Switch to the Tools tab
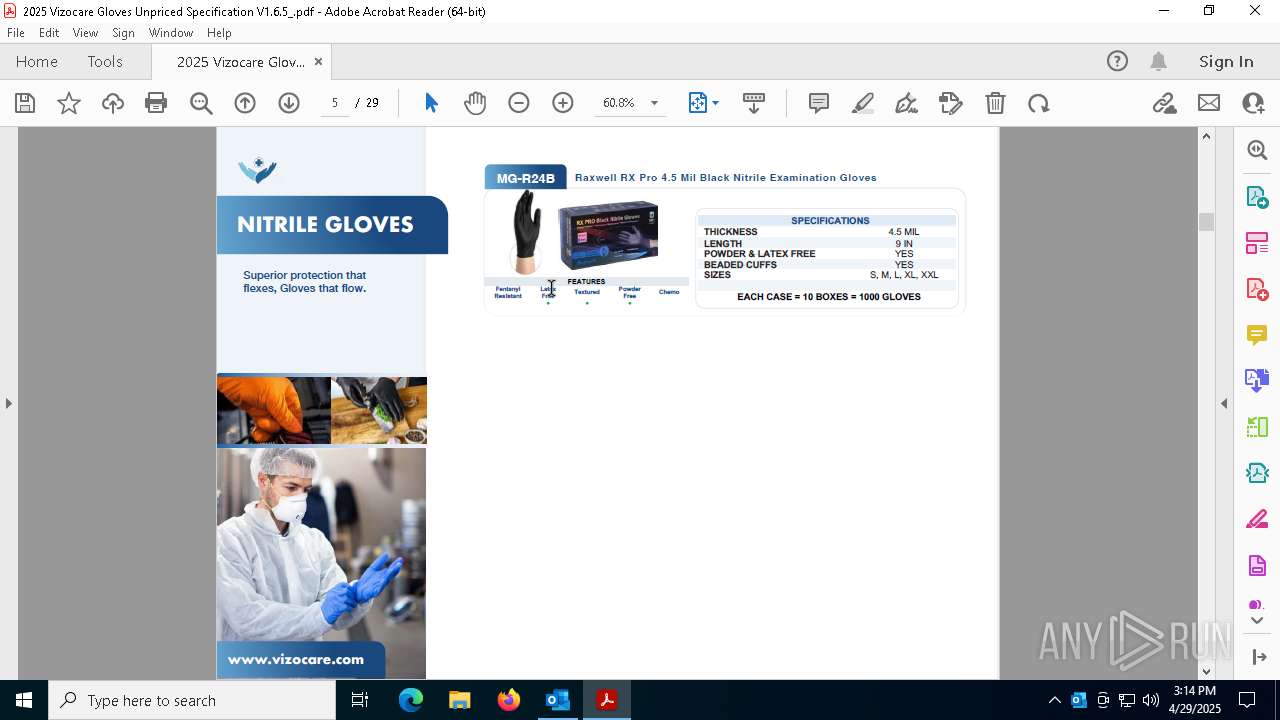Image resolution: width=1280 pixels, height=720 pixels. (x=105, y=62)
